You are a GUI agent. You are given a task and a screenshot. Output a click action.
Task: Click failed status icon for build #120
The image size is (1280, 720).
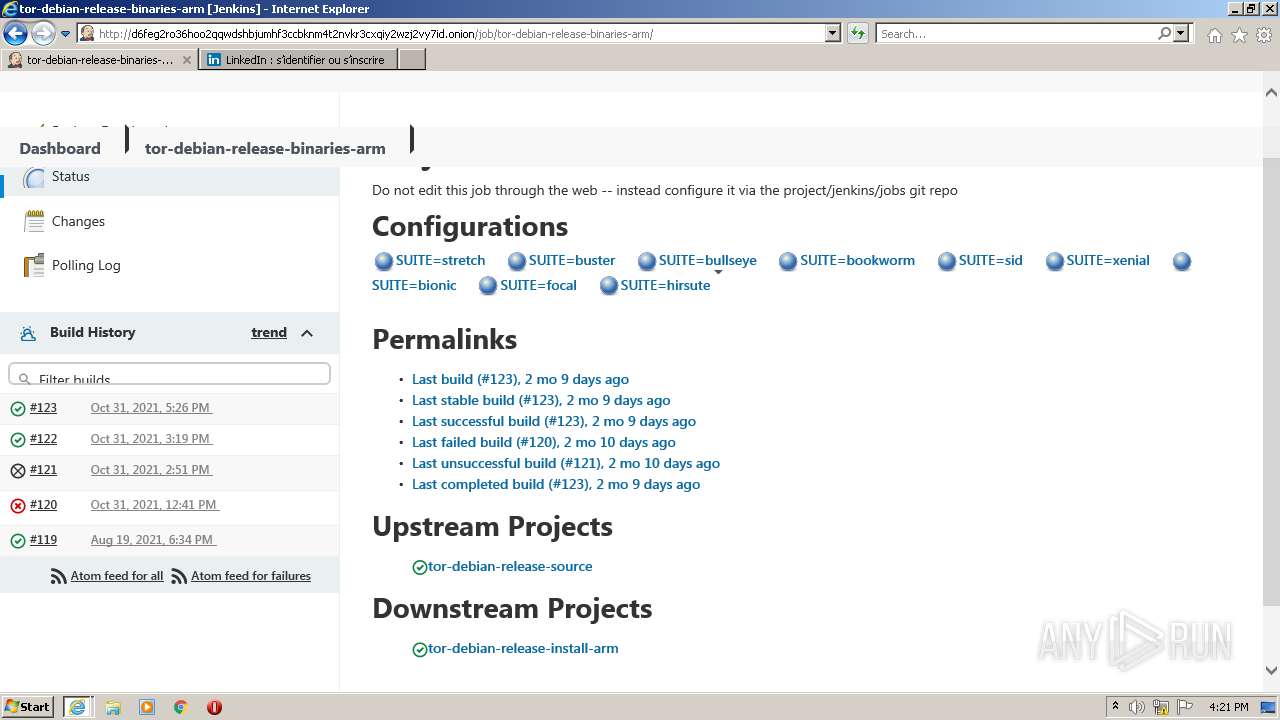[18, 505]
